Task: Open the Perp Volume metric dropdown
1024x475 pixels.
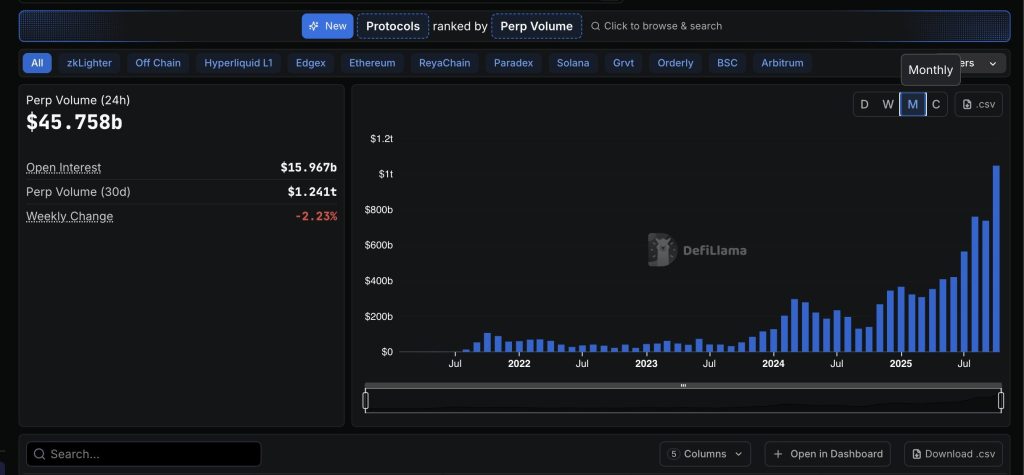Action: 537,26
